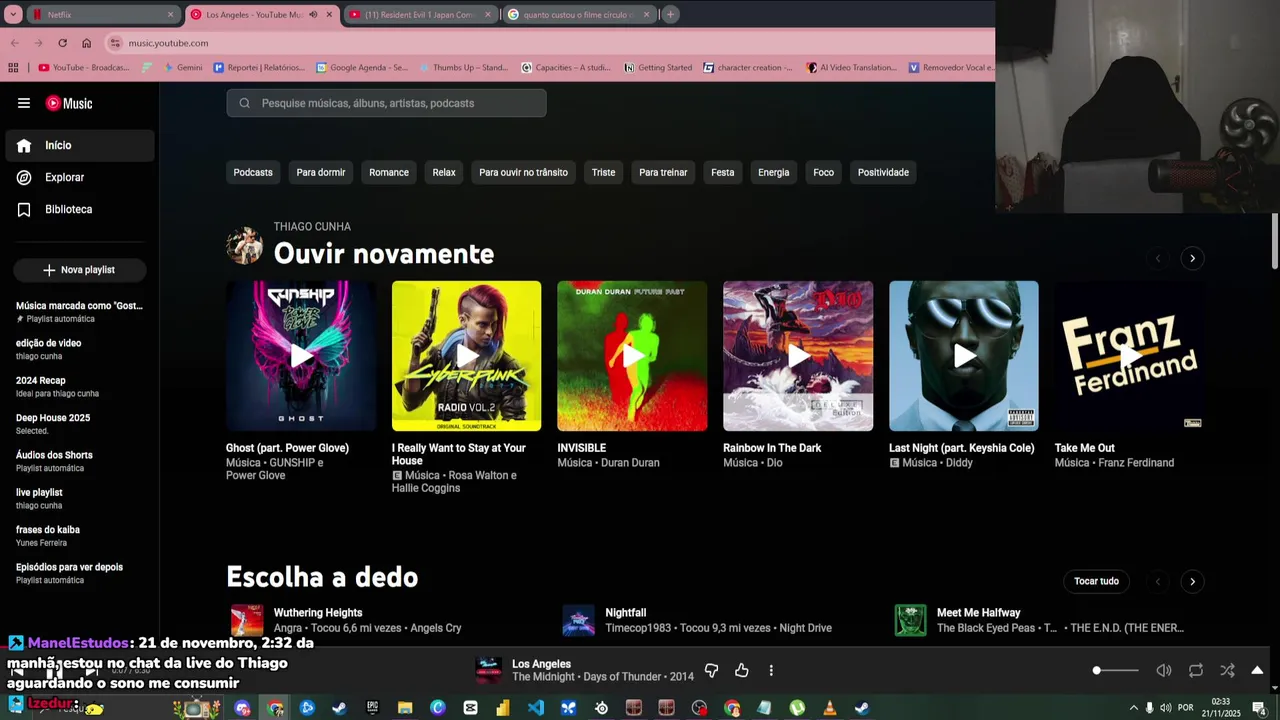Image resolution: width=1280 pixels, height=720 pixels.
Task: Select the Energia mood chip
Action: coord(773,172)
